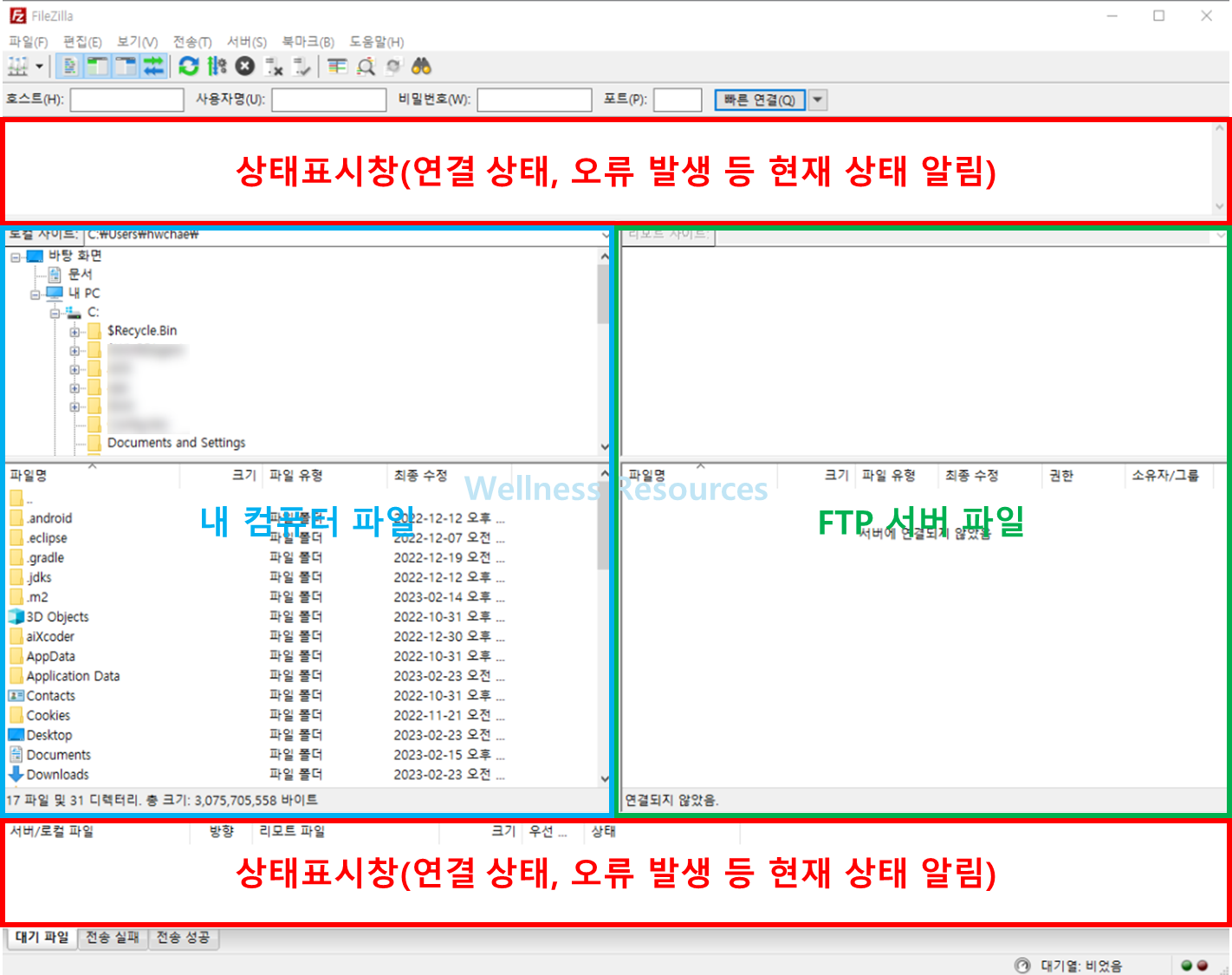Open the Site Manager dropdown arrow
The width and height of the screenshot is (1232, 975).
tap(39, 67)
